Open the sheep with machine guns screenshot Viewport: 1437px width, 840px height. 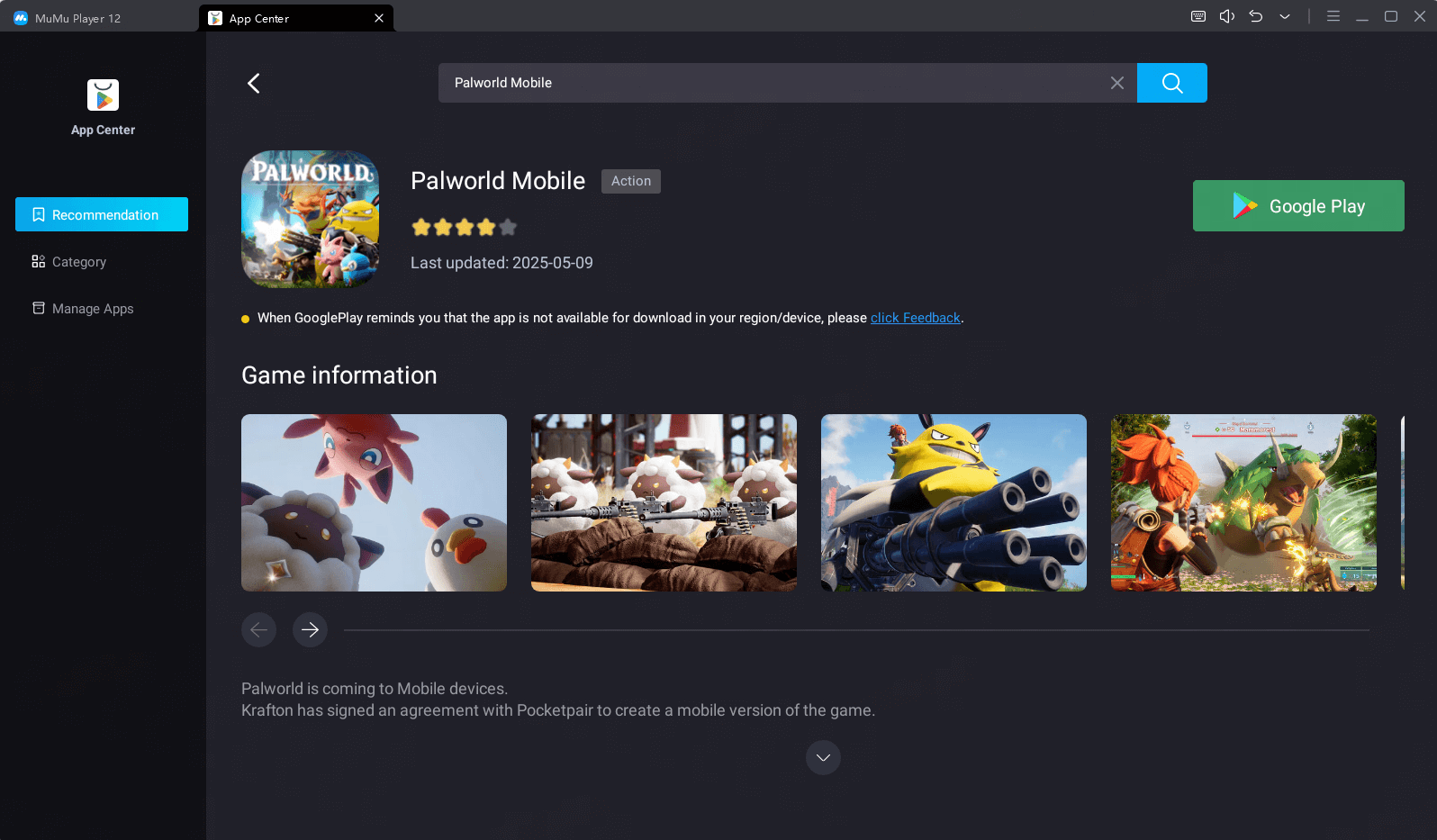[x=664, y=502]
